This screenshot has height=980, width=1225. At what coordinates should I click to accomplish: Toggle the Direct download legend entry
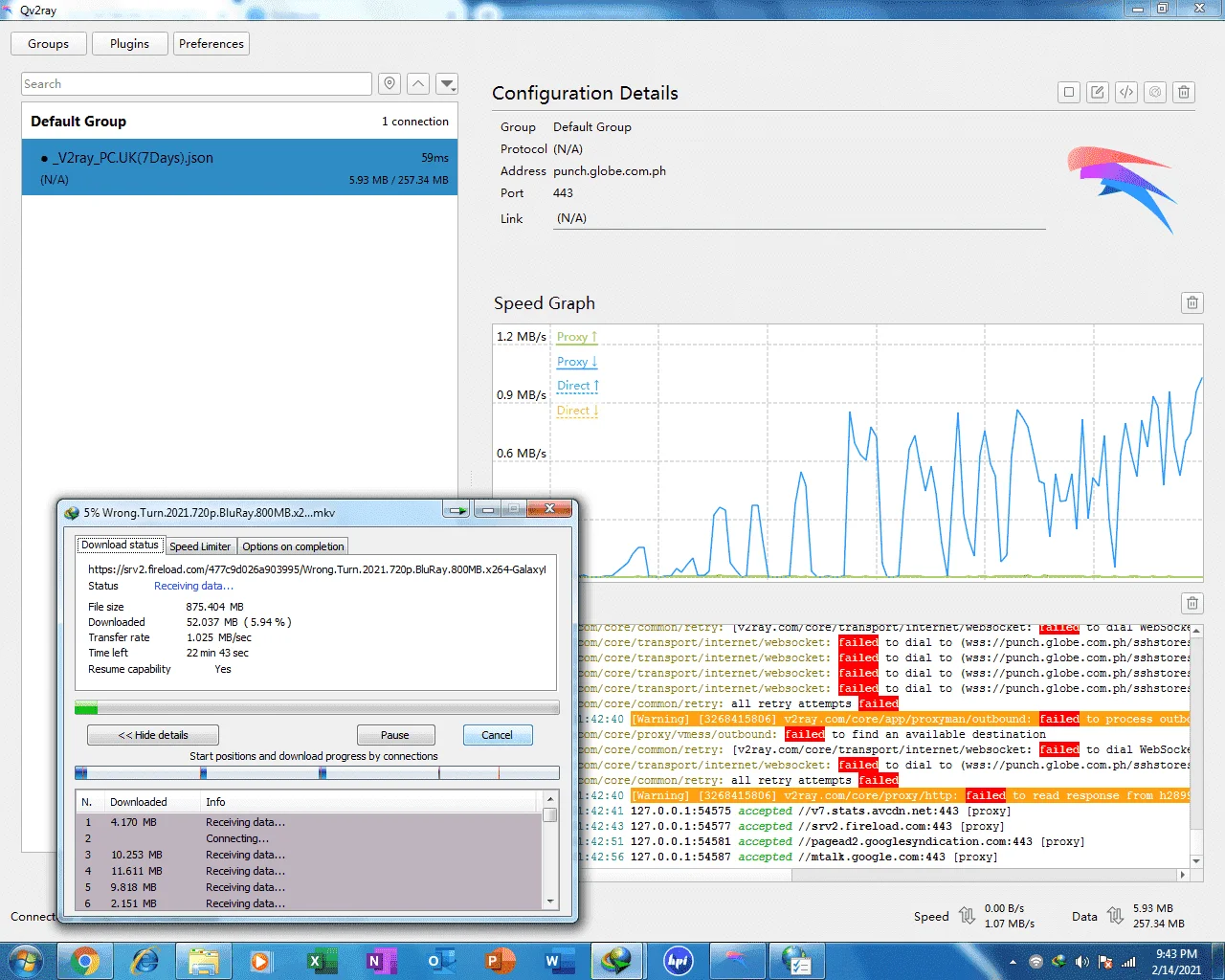(x=578, y=411)
